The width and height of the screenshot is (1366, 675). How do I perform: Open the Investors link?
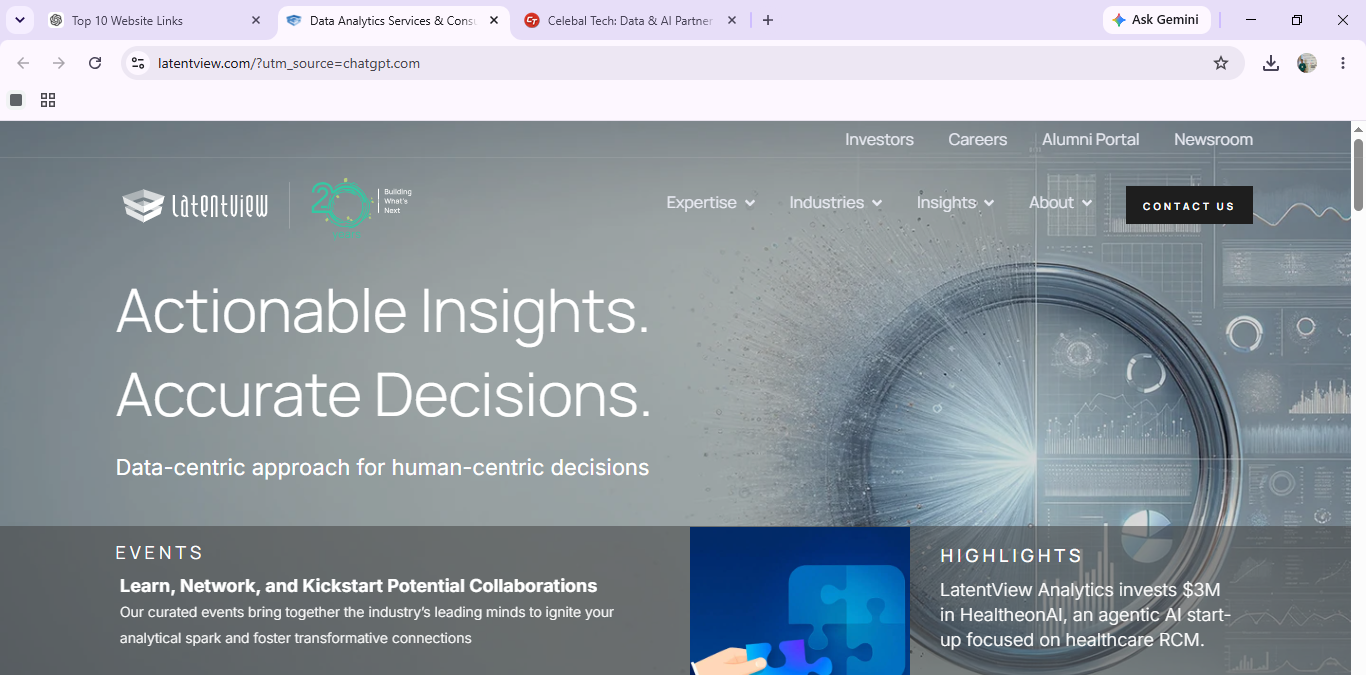tap(879, 140)
